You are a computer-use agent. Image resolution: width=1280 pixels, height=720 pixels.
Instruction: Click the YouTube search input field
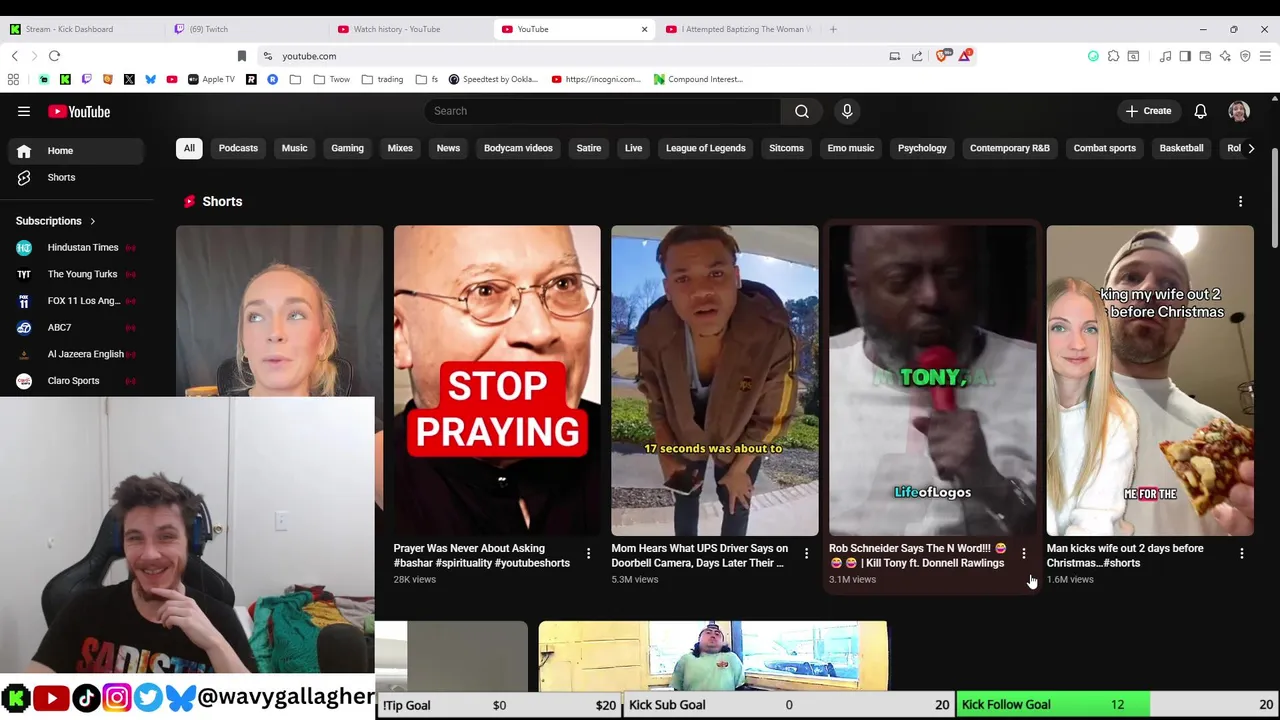602,111
